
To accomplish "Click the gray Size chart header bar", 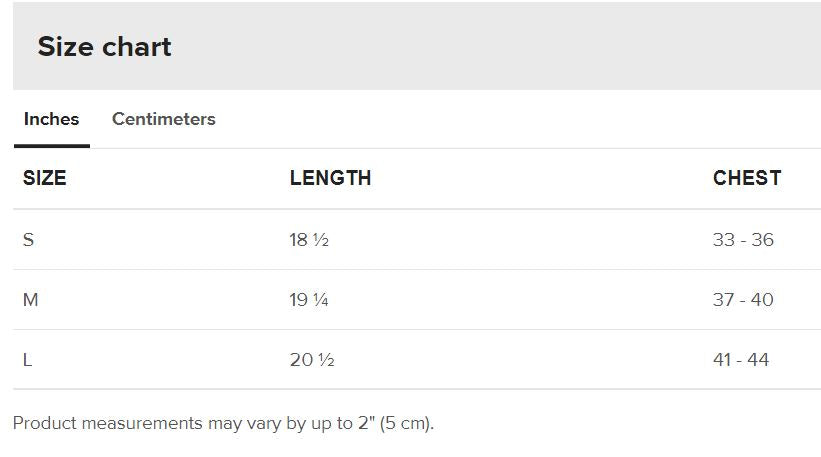I will pos(417,46).
